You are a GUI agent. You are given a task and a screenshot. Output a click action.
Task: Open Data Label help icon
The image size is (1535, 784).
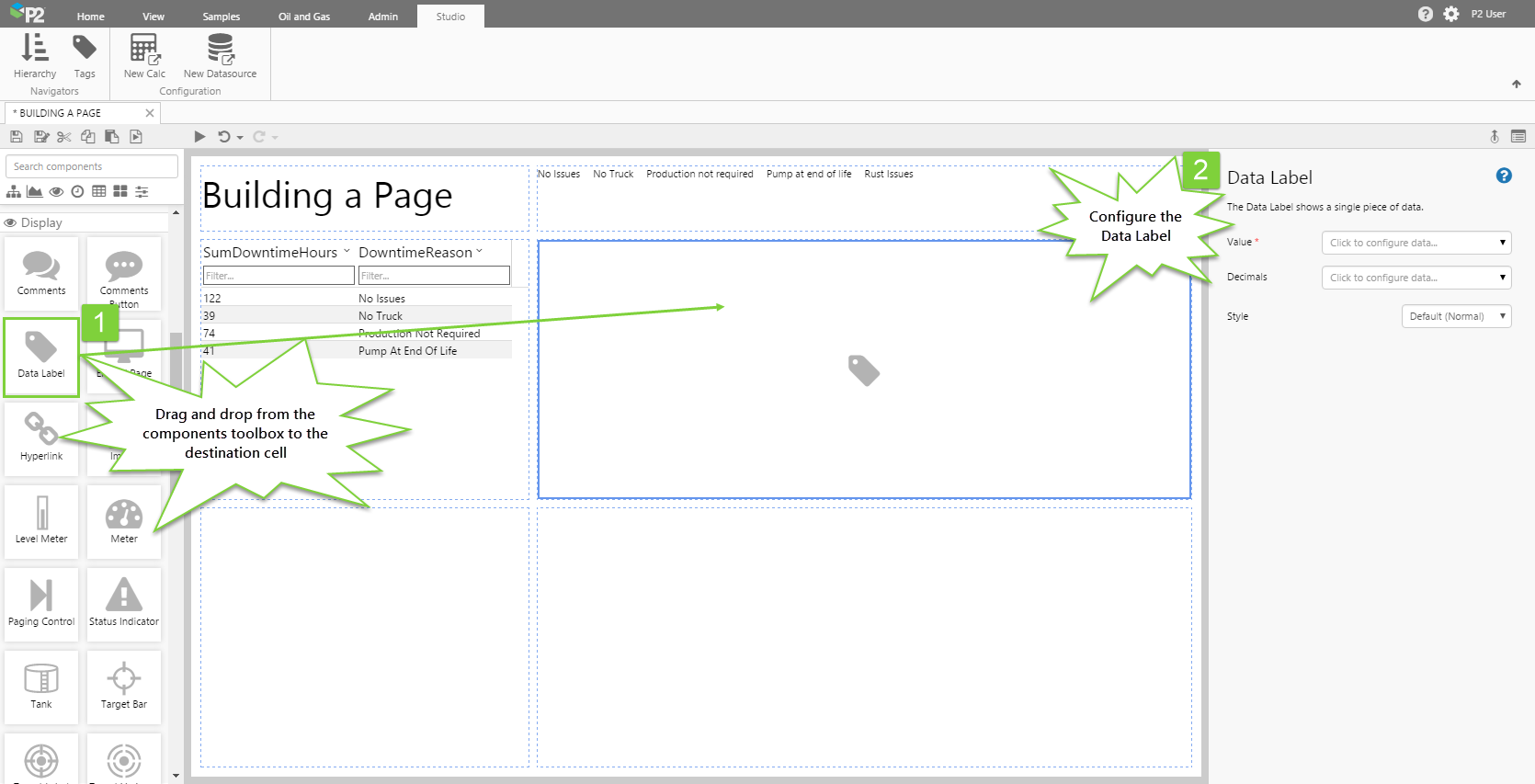[1504, 176]
